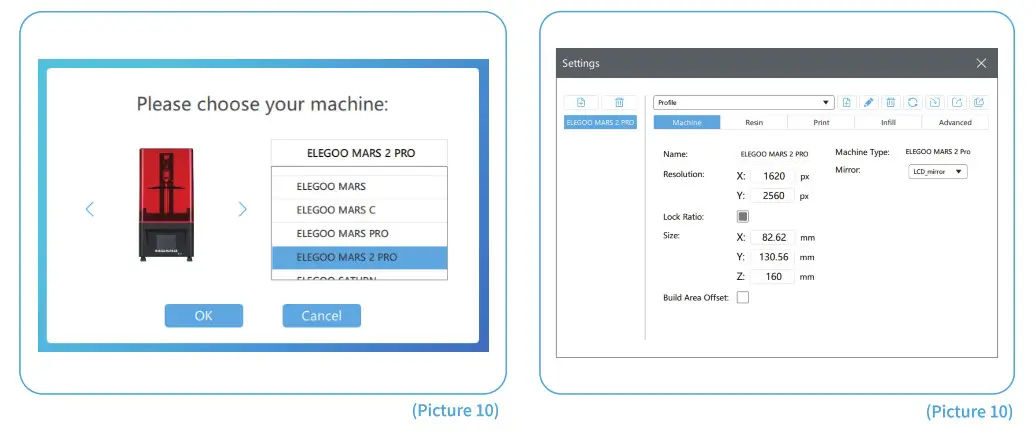Add a new machine in Settings sidebar
Viewport: 1036px width, 434px height.
pos(581,102)
